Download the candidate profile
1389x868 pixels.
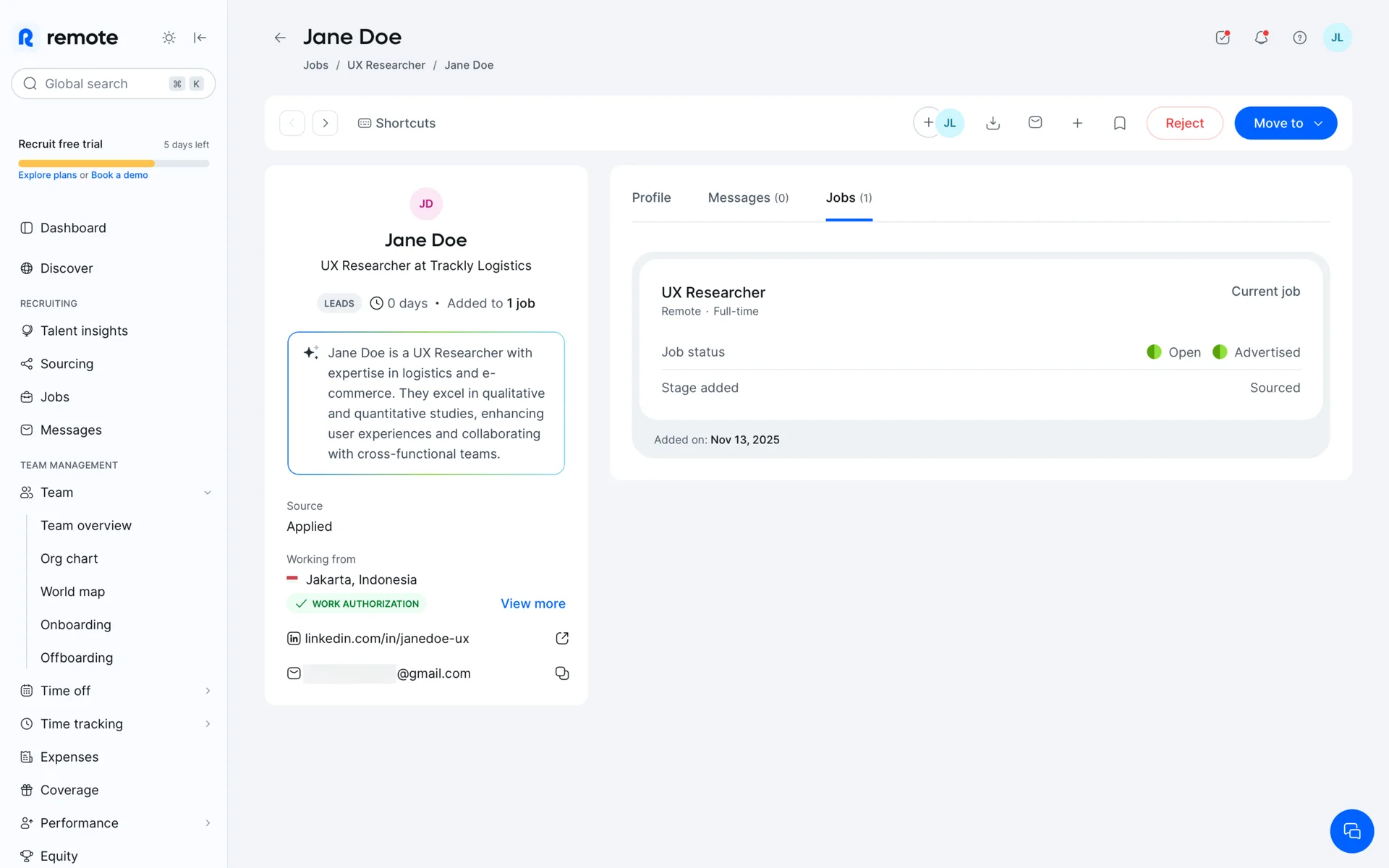pyautogui.click(x=993, y=123)
